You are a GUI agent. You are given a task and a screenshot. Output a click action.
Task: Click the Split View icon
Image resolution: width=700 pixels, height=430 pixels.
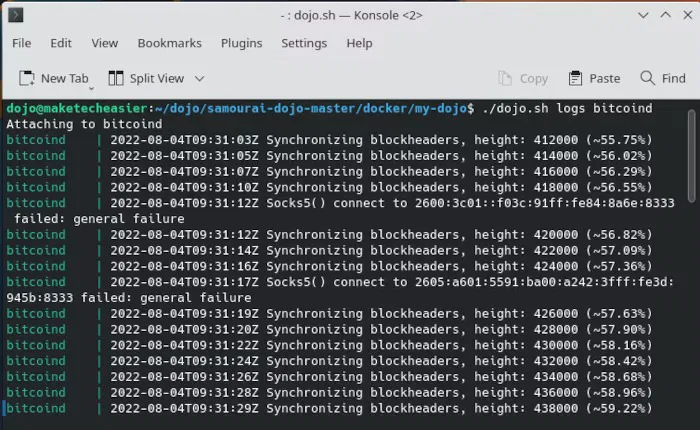pyautogui.click(x=116, y=79)
